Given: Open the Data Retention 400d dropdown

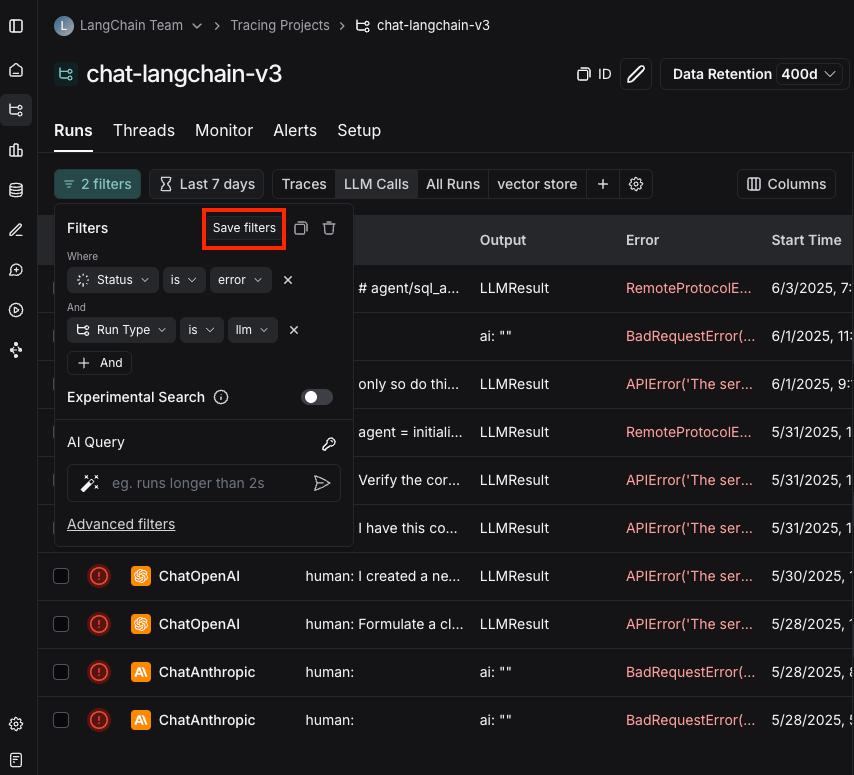Looking at the screenshot, I should [810, 74].
